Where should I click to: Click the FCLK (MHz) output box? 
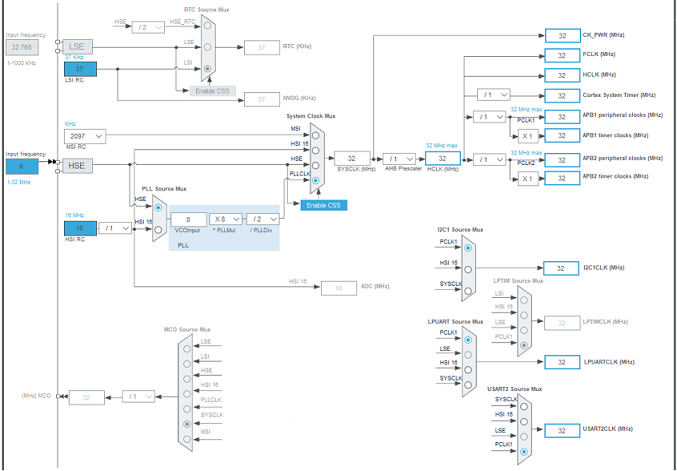[562, 56]
